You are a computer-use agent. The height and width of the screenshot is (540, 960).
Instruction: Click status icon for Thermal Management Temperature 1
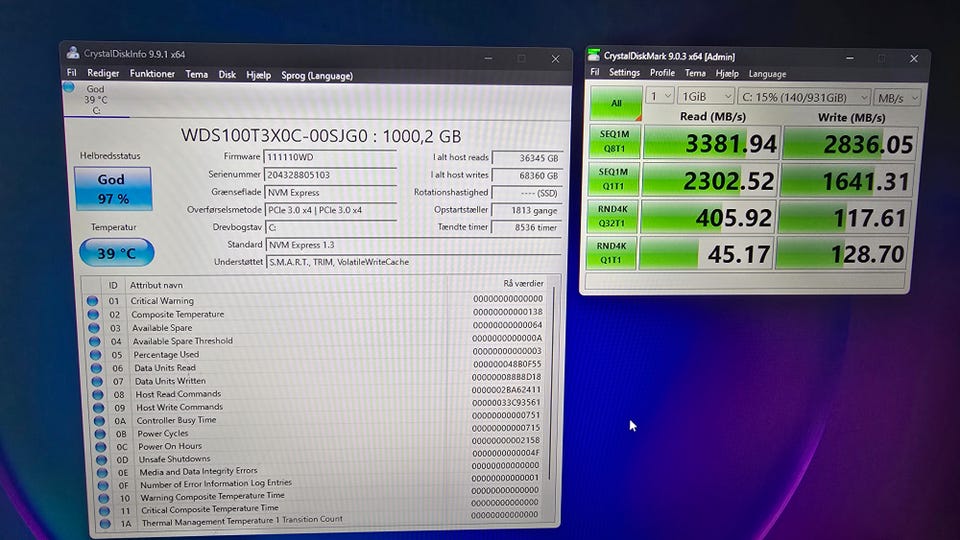[105, 523]
